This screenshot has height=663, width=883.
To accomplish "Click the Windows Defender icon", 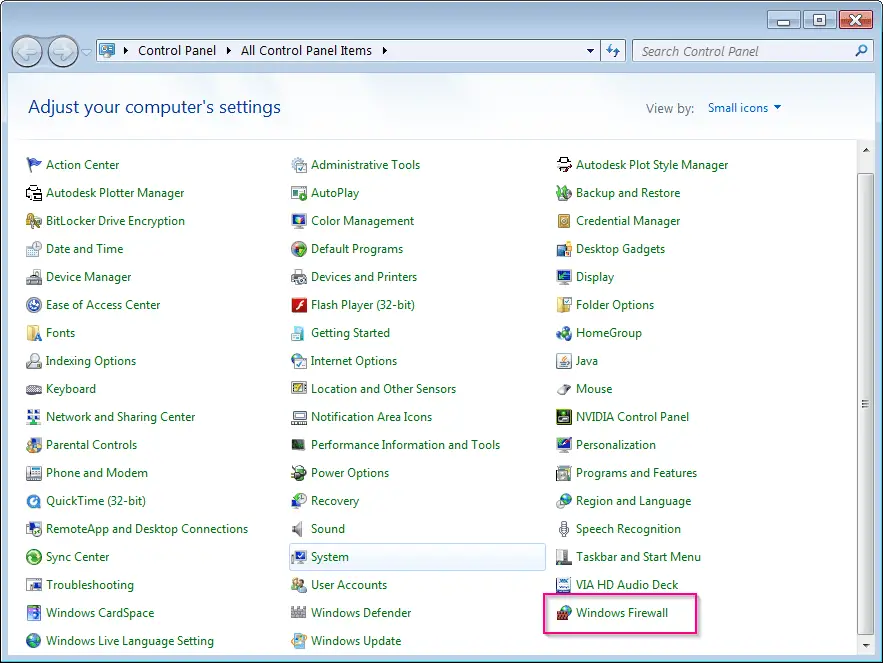I will [x=298, y=613].
